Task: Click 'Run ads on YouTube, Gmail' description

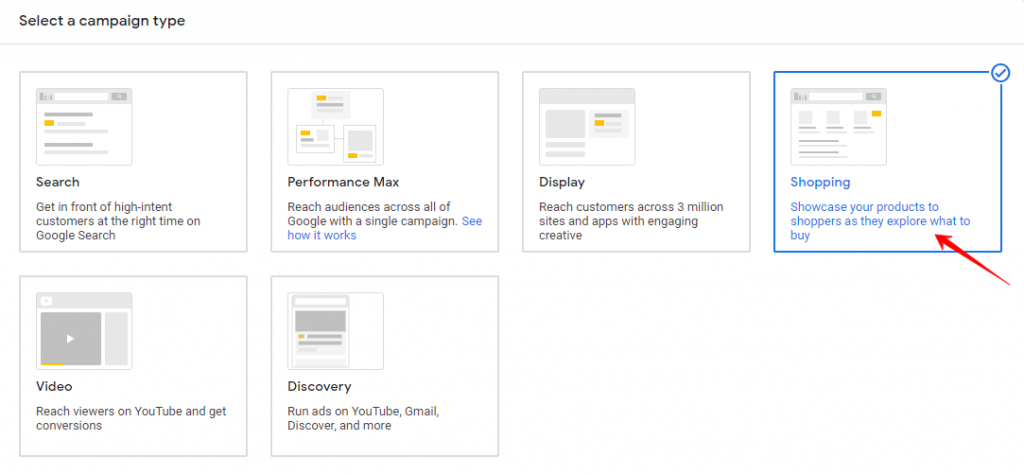Action: pyautogui.click(x=363, y=418)
